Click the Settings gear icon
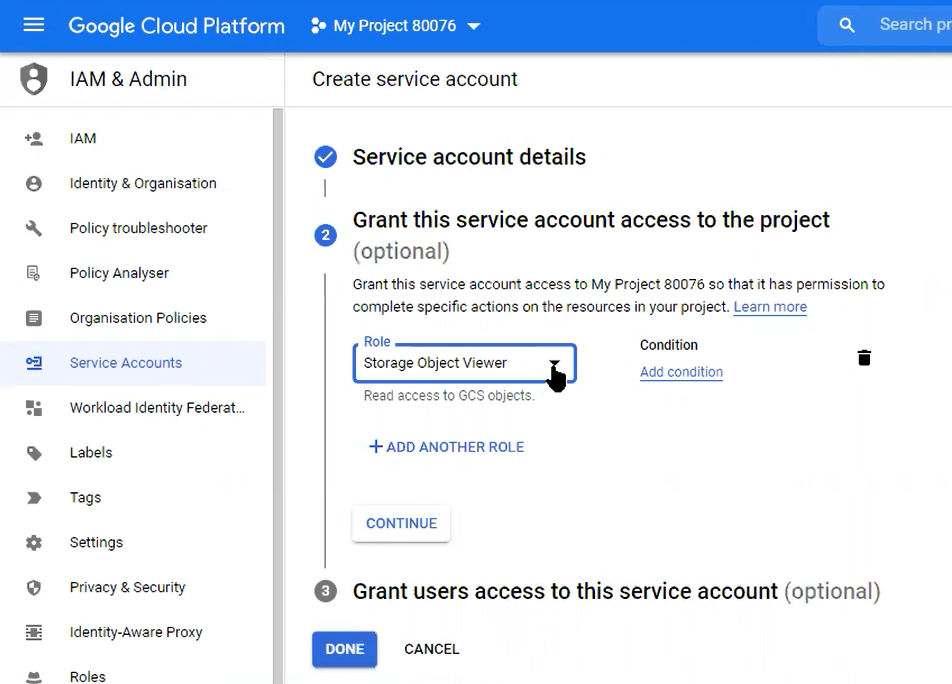Screen dimensions: 952x684 click(34, 543)
